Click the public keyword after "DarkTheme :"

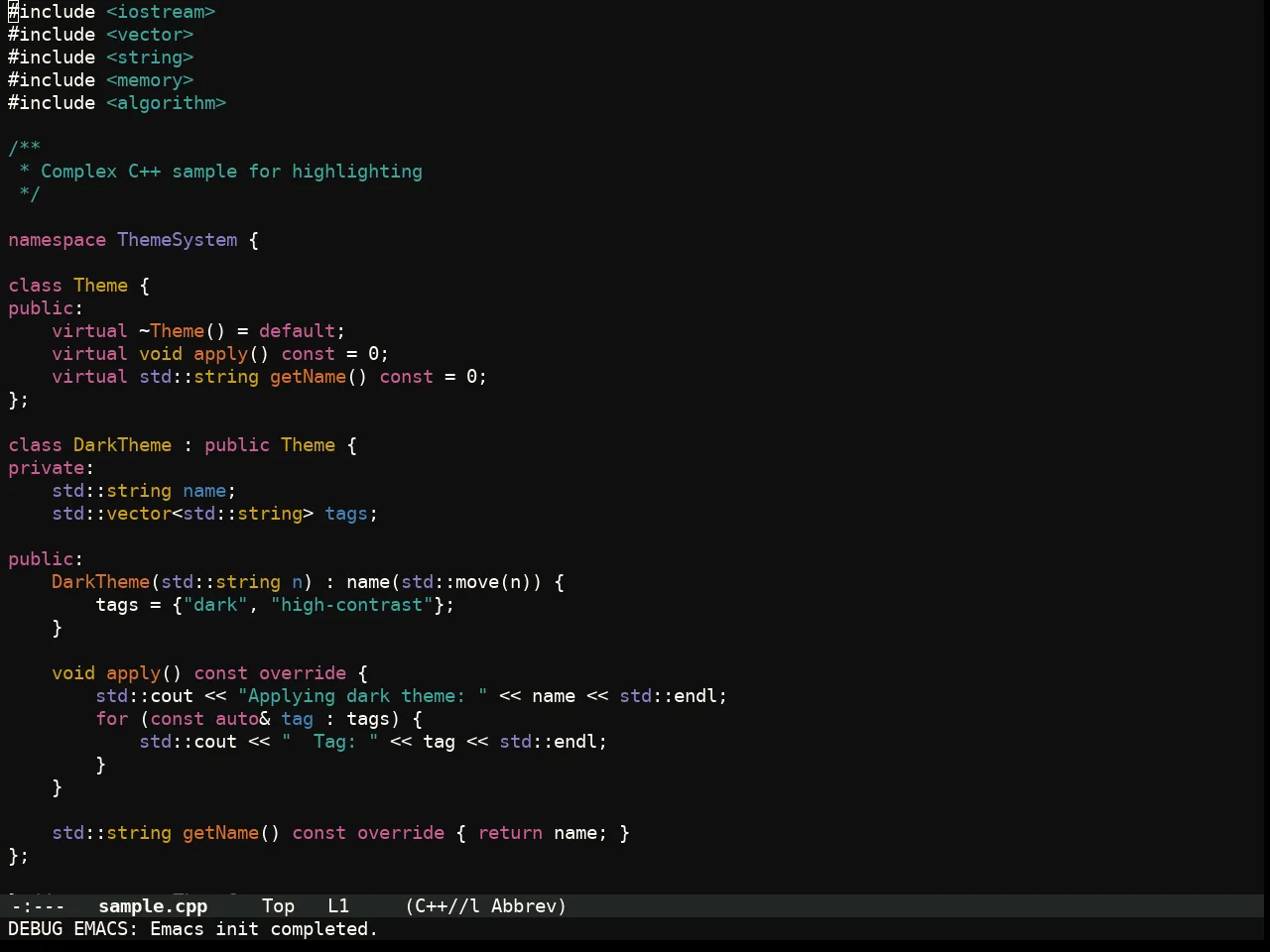(237, 445)
